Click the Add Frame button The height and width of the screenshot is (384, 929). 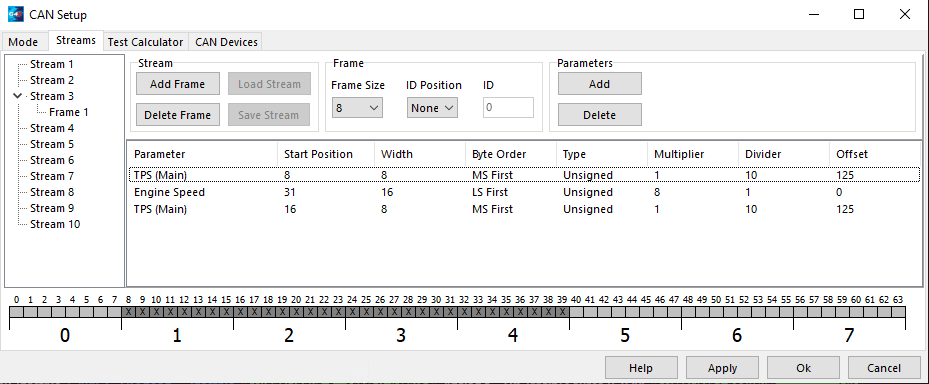click(178, 84)
